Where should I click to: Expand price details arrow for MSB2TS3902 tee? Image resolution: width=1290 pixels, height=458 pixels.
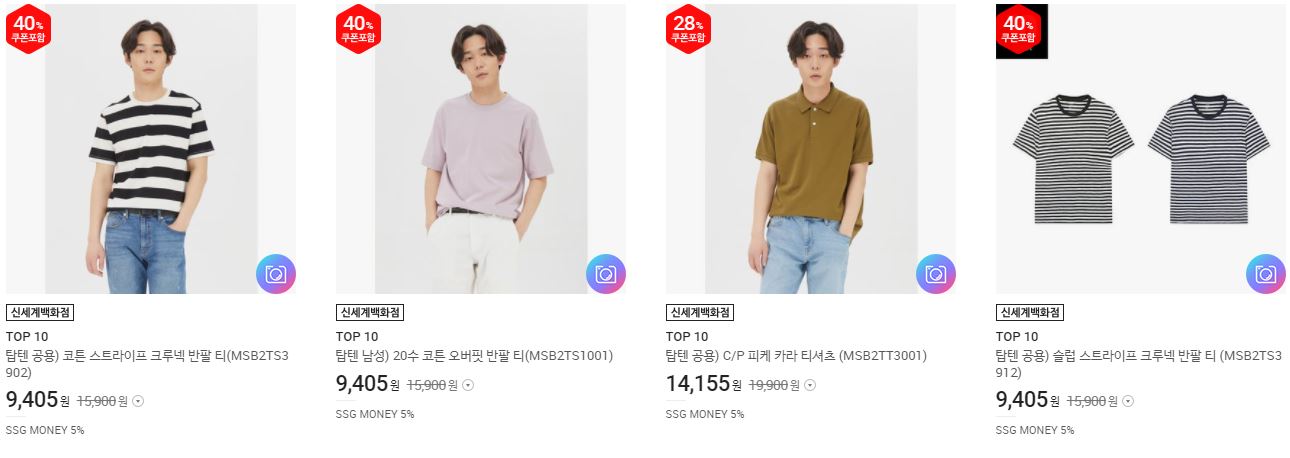coord(138,401)
